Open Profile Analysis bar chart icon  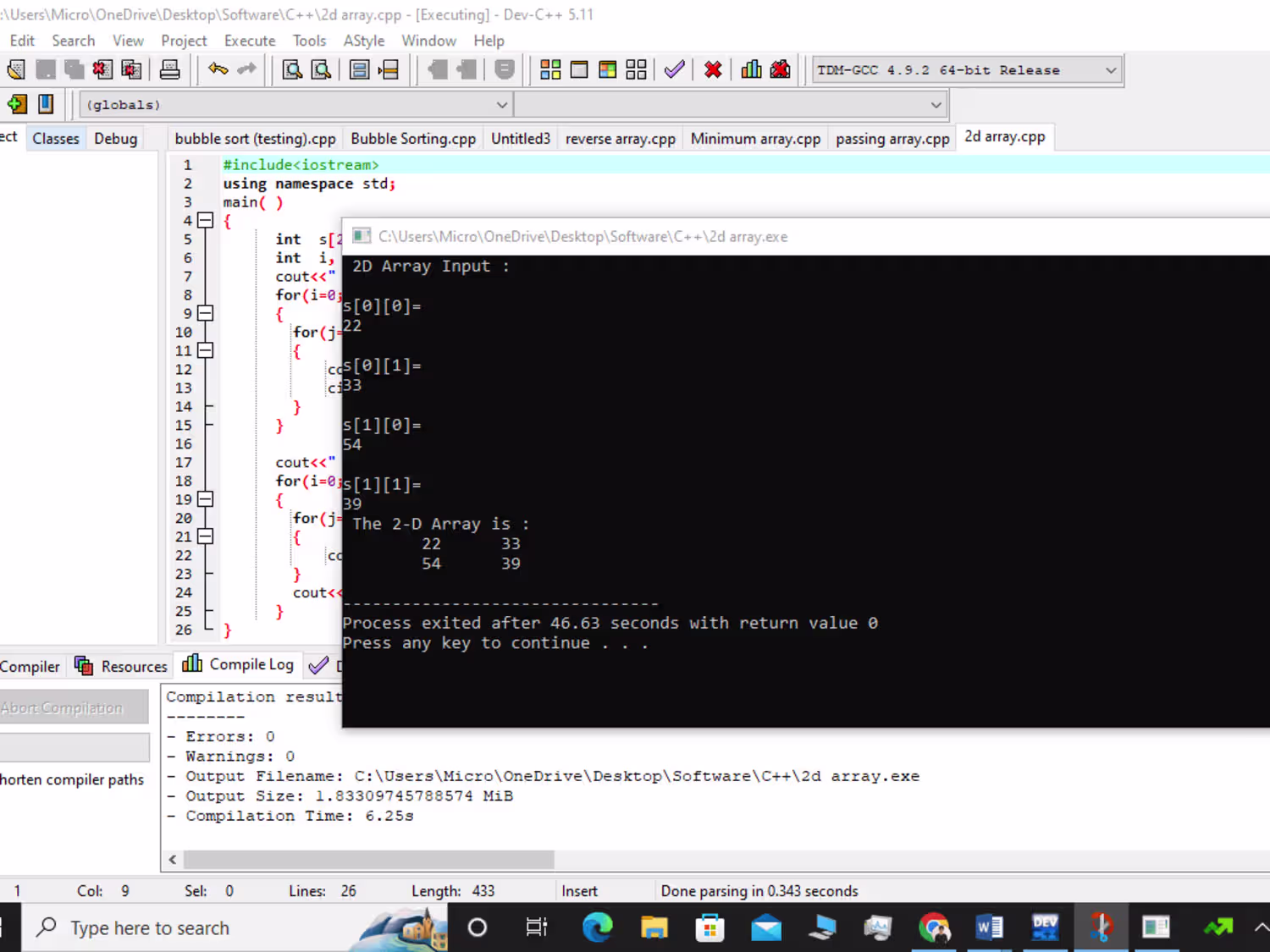(x=751, y=70)
